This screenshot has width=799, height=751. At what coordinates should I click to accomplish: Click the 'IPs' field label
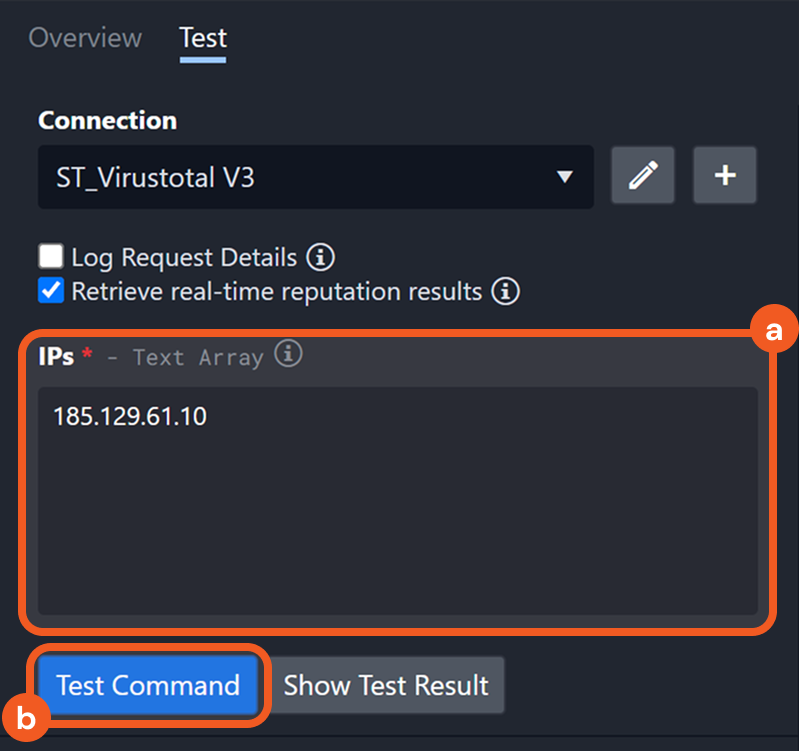(x=56, y=356)
